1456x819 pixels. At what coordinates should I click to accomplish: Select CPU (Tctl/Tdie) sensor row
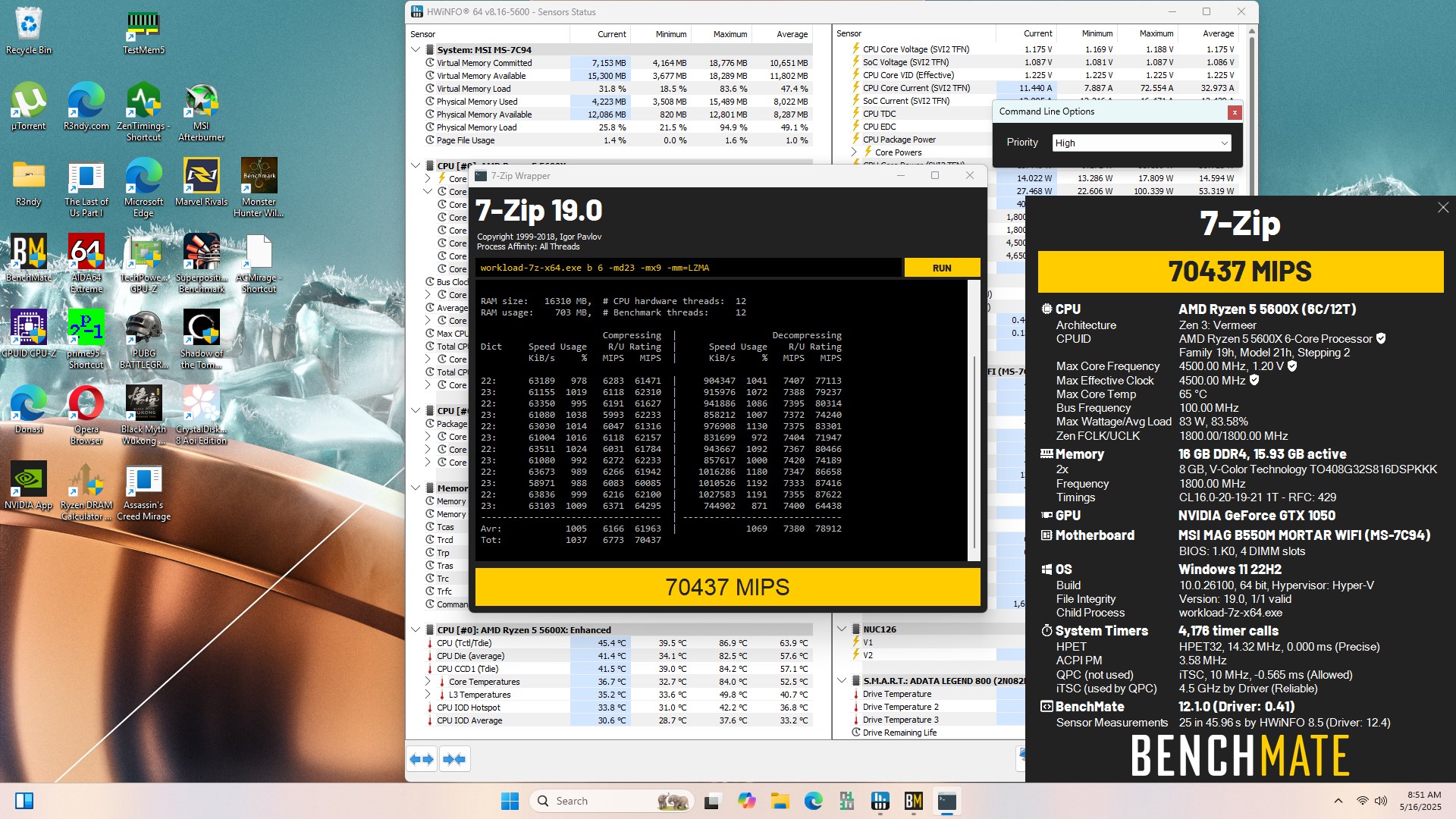[x=610, y=643]
